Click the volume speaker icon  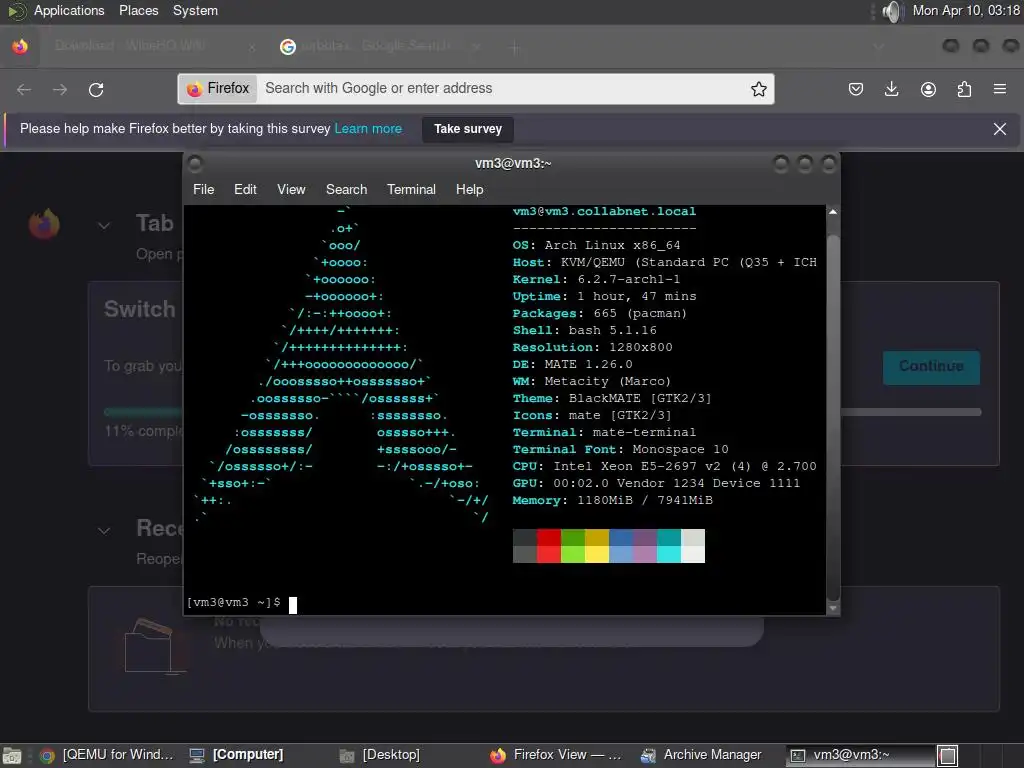tap(891, 11)
